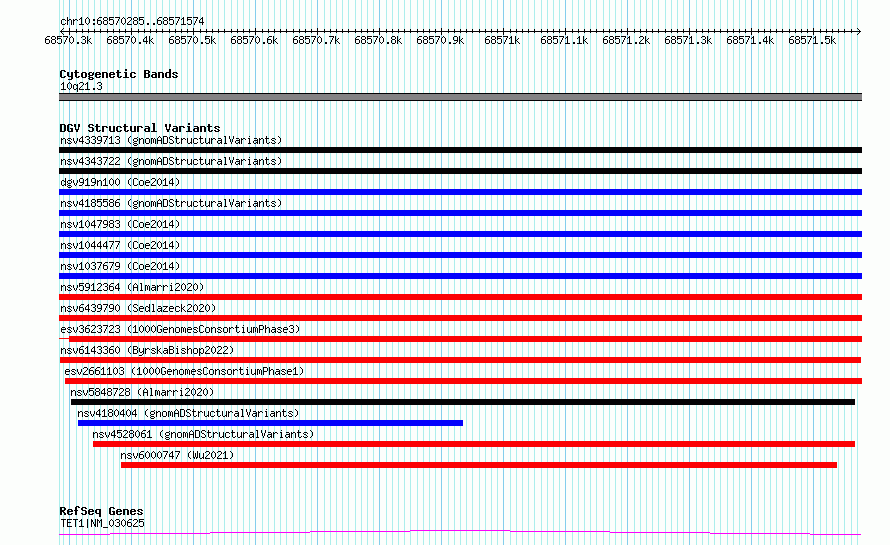Screen dimensions: 890x545
Task: Click the 68571.2k ruler tick
Action: coord(626,40)
